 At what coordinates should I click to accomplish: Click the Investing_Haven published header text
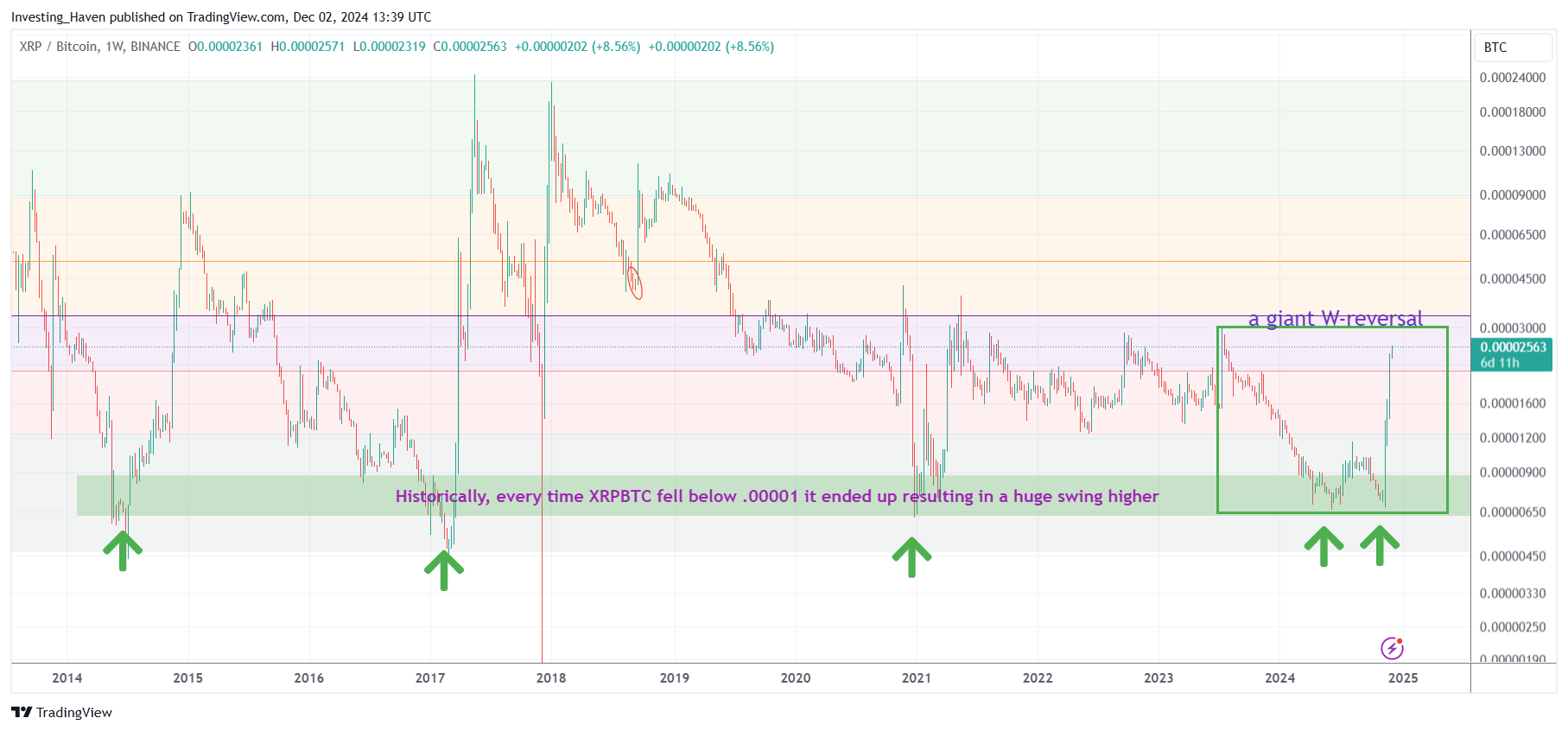221,17
